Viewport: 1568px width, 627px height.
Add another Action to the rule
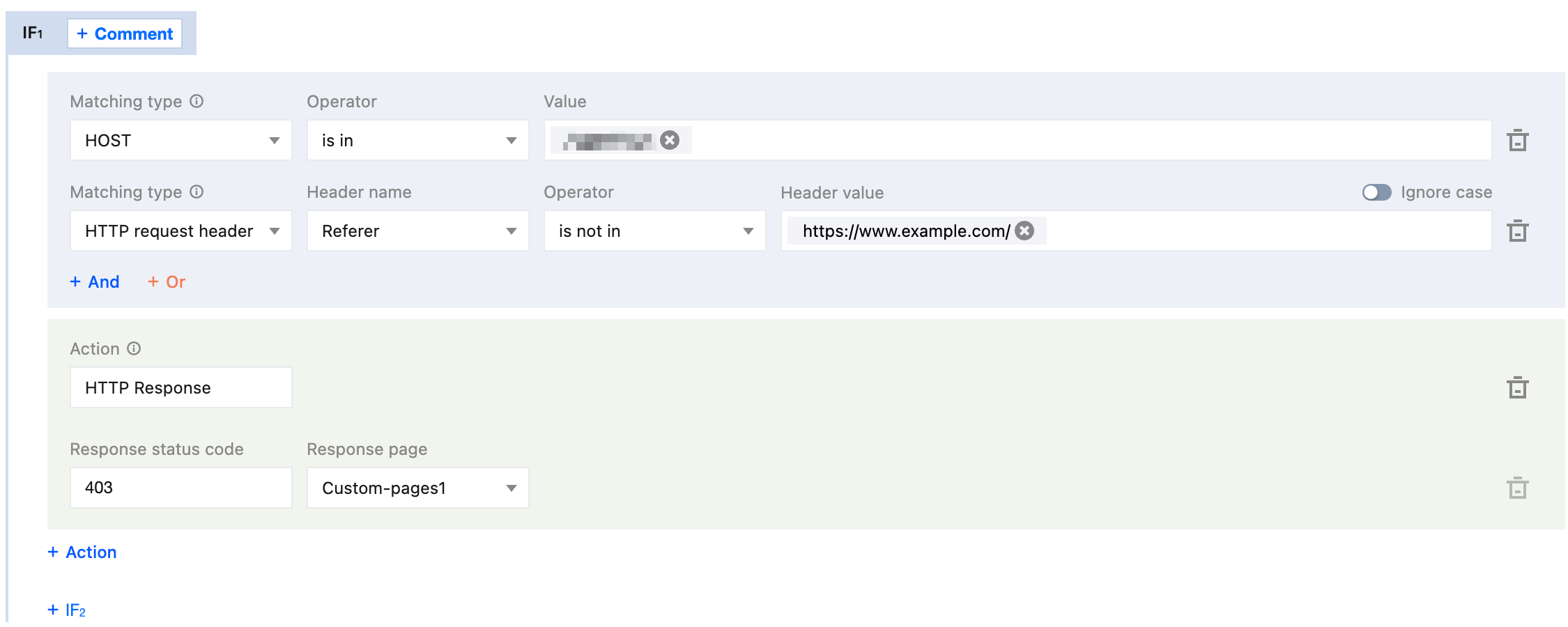[x=82, y=552]
